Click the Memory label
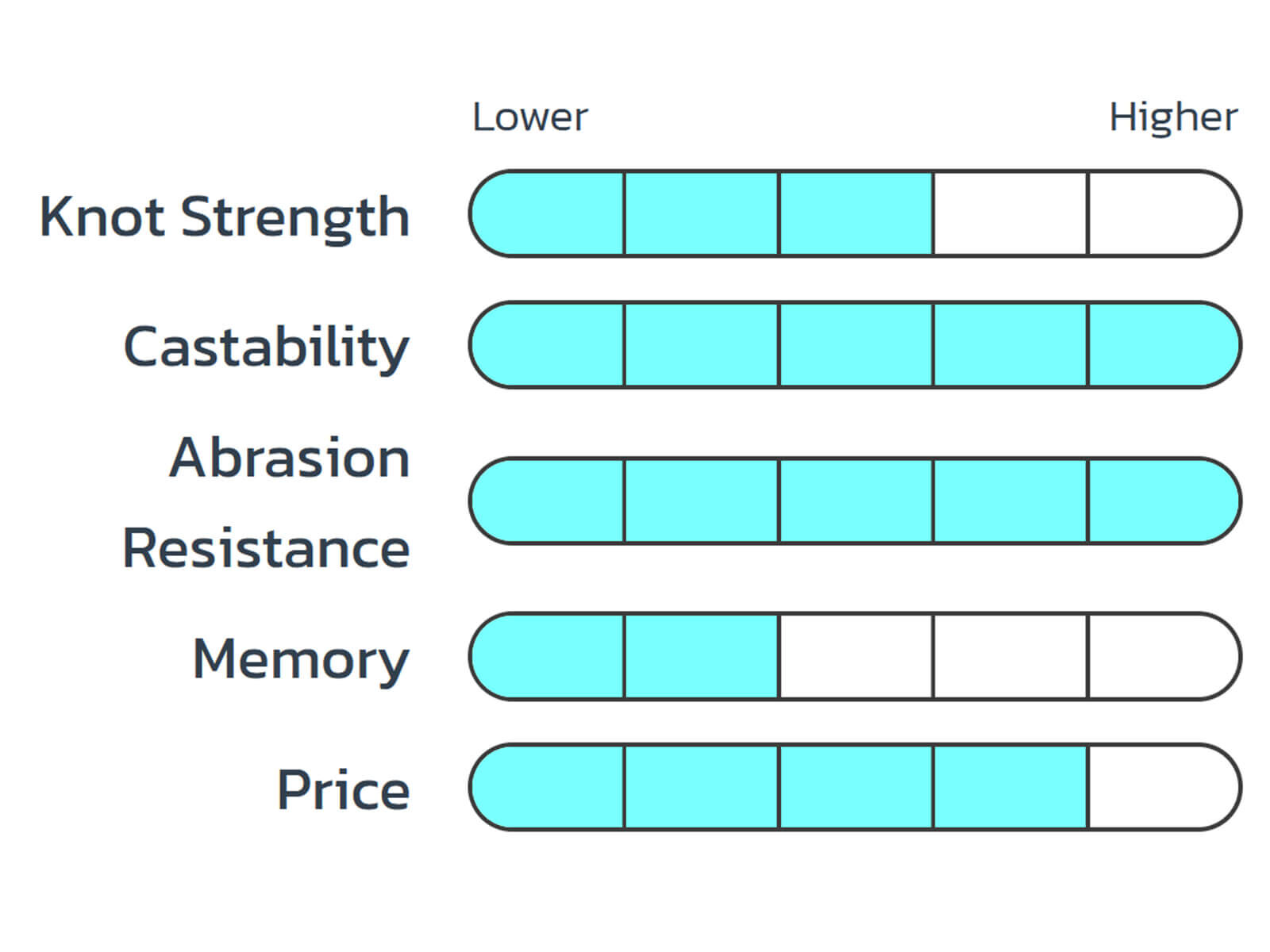The image size is (1270, 952). 301,660
